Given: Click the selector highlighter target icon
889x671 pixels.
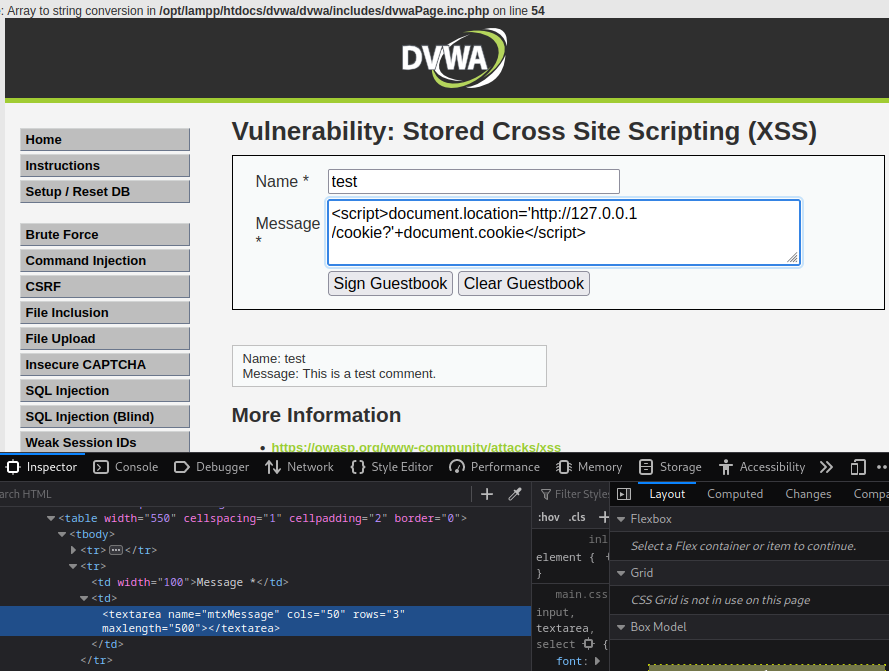Looking at the screenshot, I should [x=589, y=644].
